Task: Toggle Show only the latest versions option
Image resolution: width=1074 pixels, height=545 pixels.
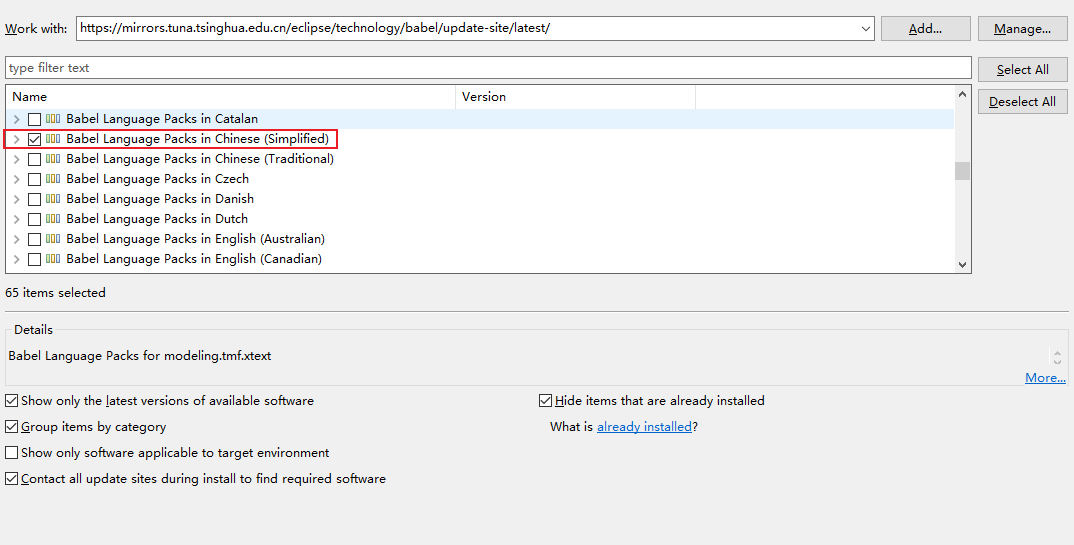Action: point(12,401)
